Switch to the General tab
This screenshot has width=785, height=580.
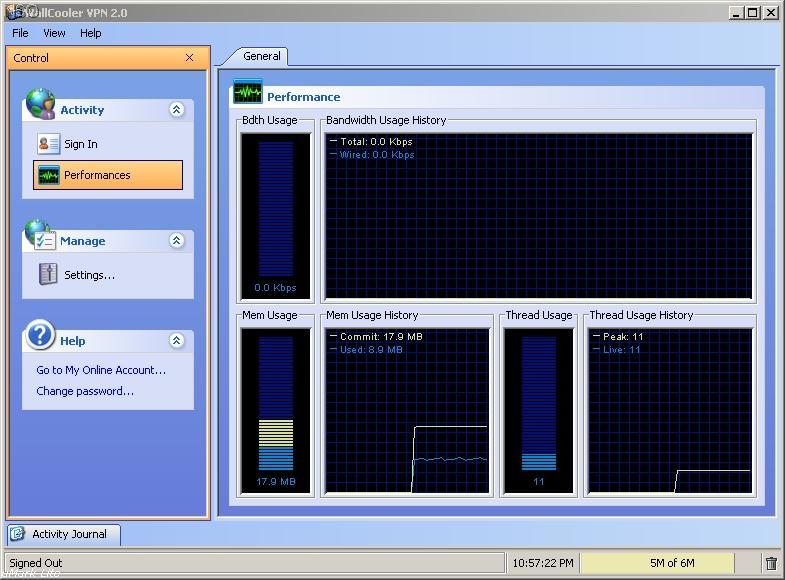pos(262,56)
